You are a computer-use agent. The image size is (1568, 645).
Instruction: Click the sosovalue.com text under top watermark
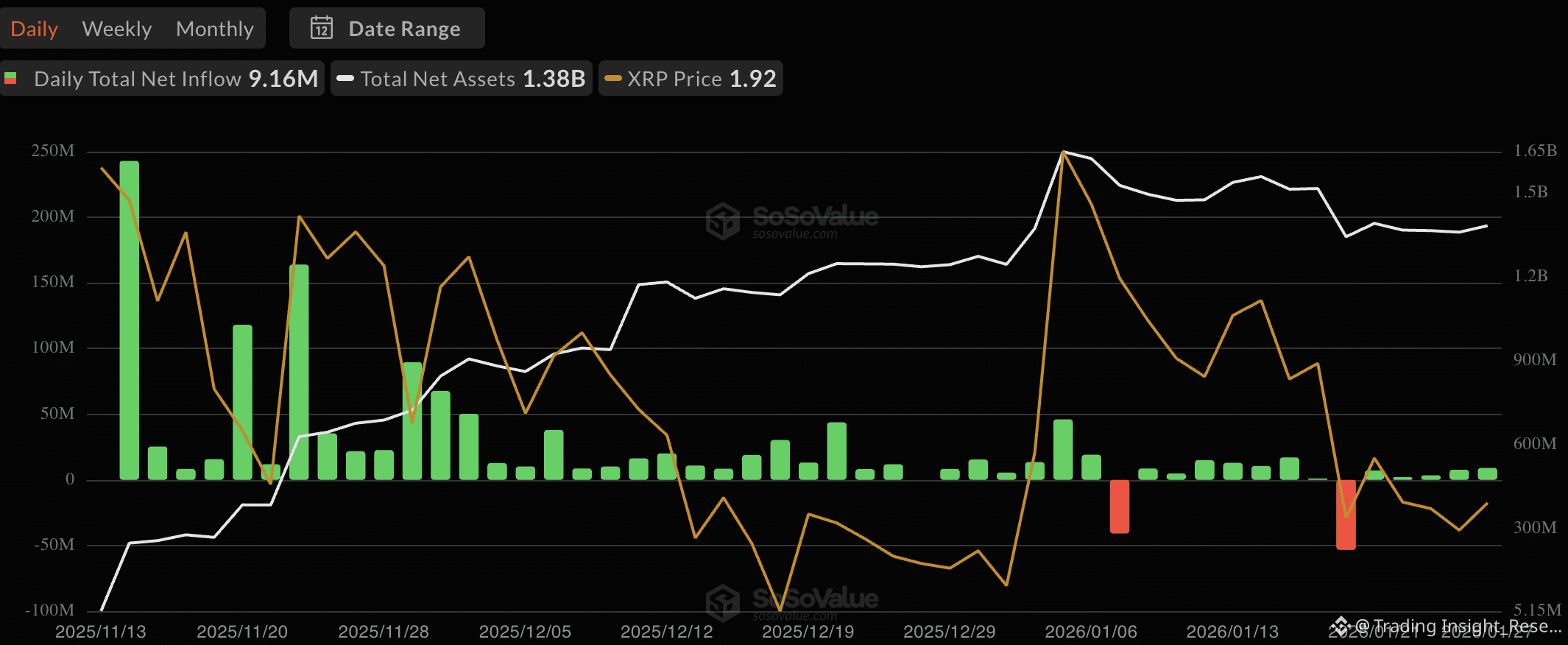(794, 234)
